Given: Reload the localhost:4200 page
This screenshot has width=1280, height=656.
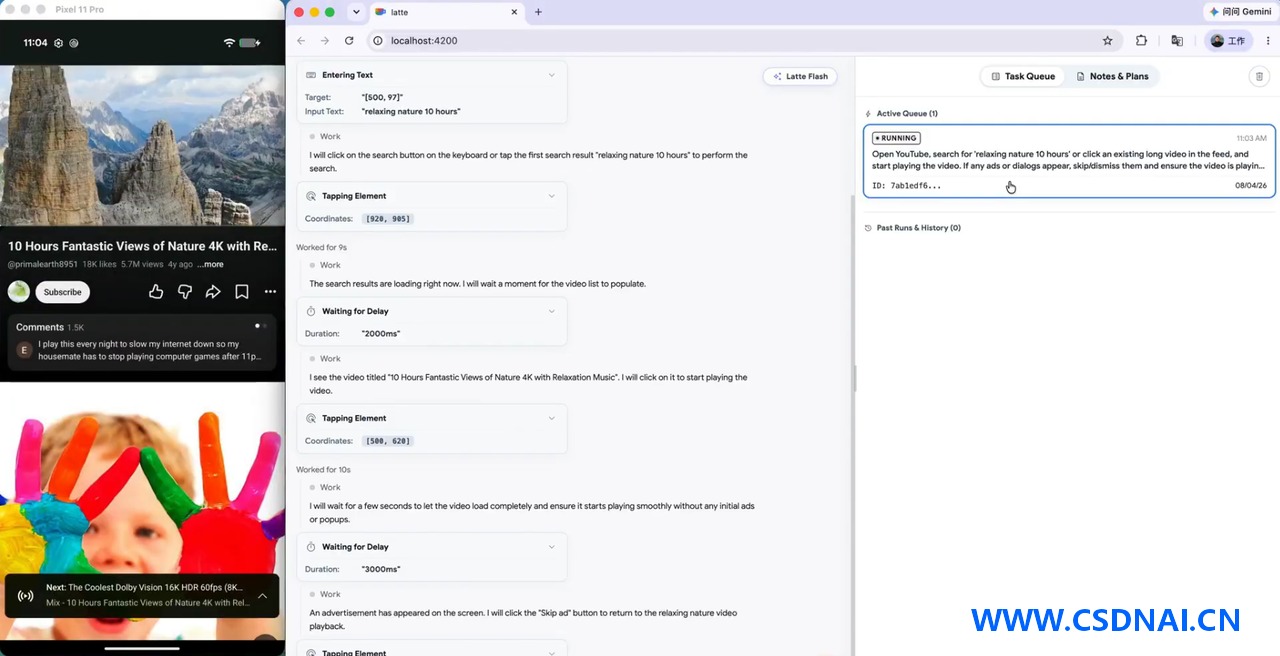Looking at the screenshot, I should pos(349,41).
